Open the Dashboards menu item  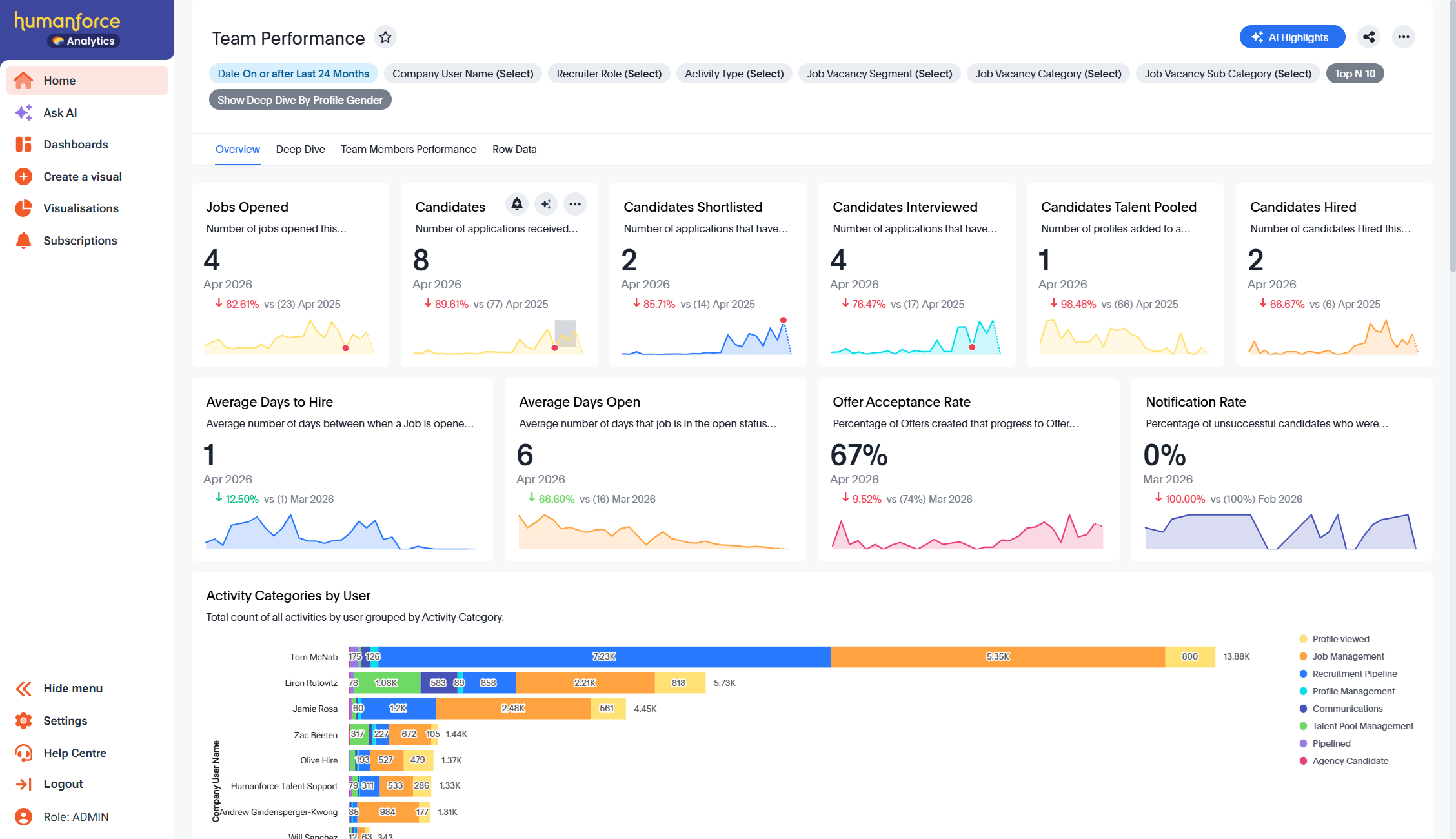coord(87,145)
